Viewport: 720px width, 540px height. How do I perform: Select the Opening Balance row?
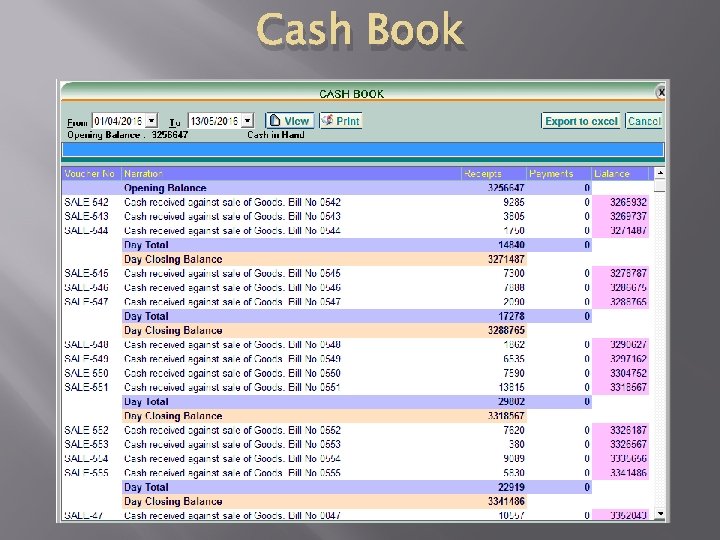326,188
